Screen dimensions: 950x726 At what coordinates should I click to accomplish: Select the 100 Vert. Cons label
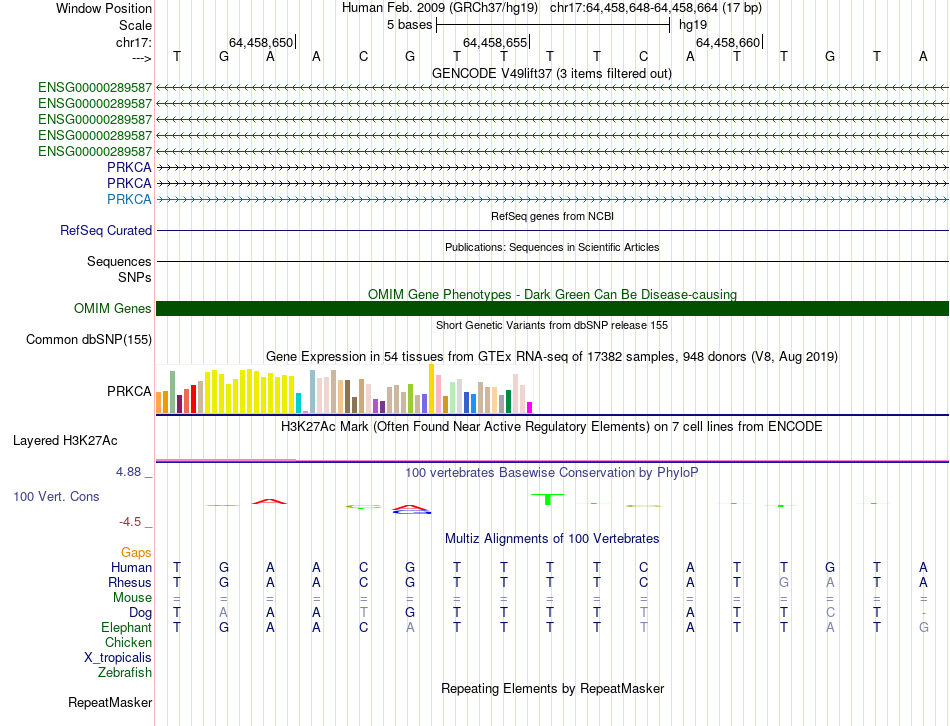click(56, 496)
